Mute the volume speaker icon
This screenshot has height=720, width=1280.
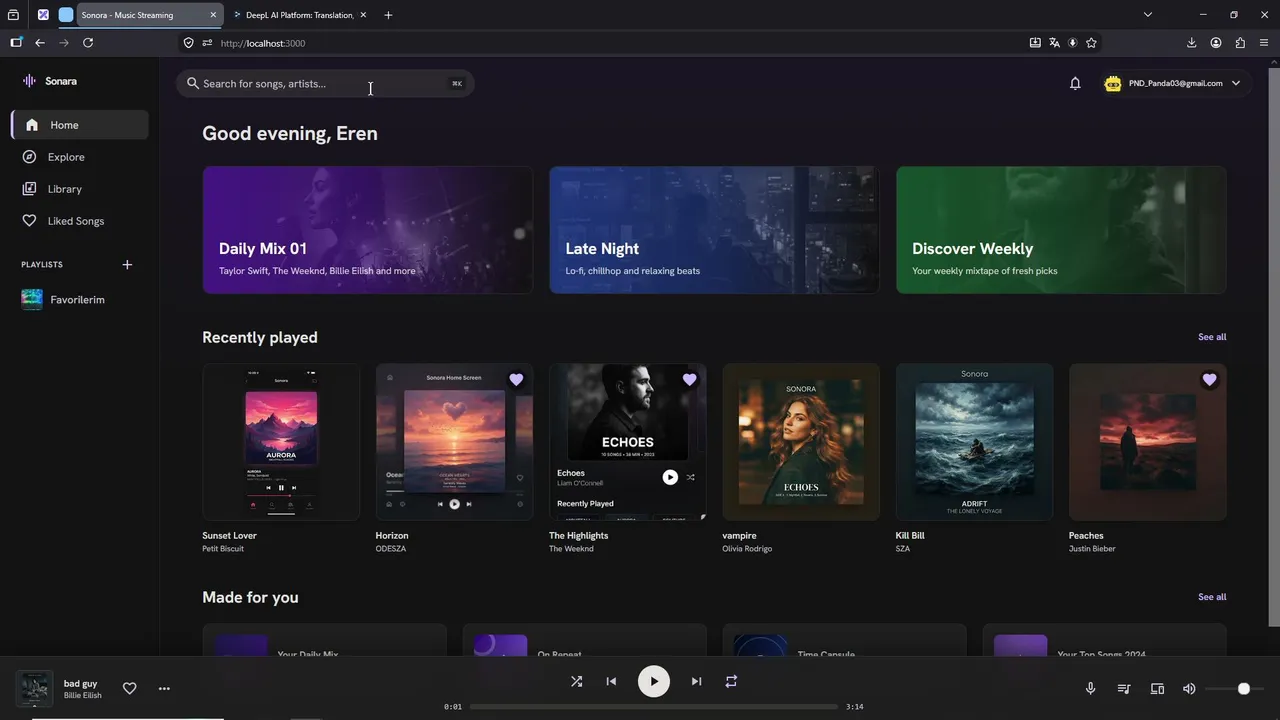pyautogui.click(x=1189, y=688)
